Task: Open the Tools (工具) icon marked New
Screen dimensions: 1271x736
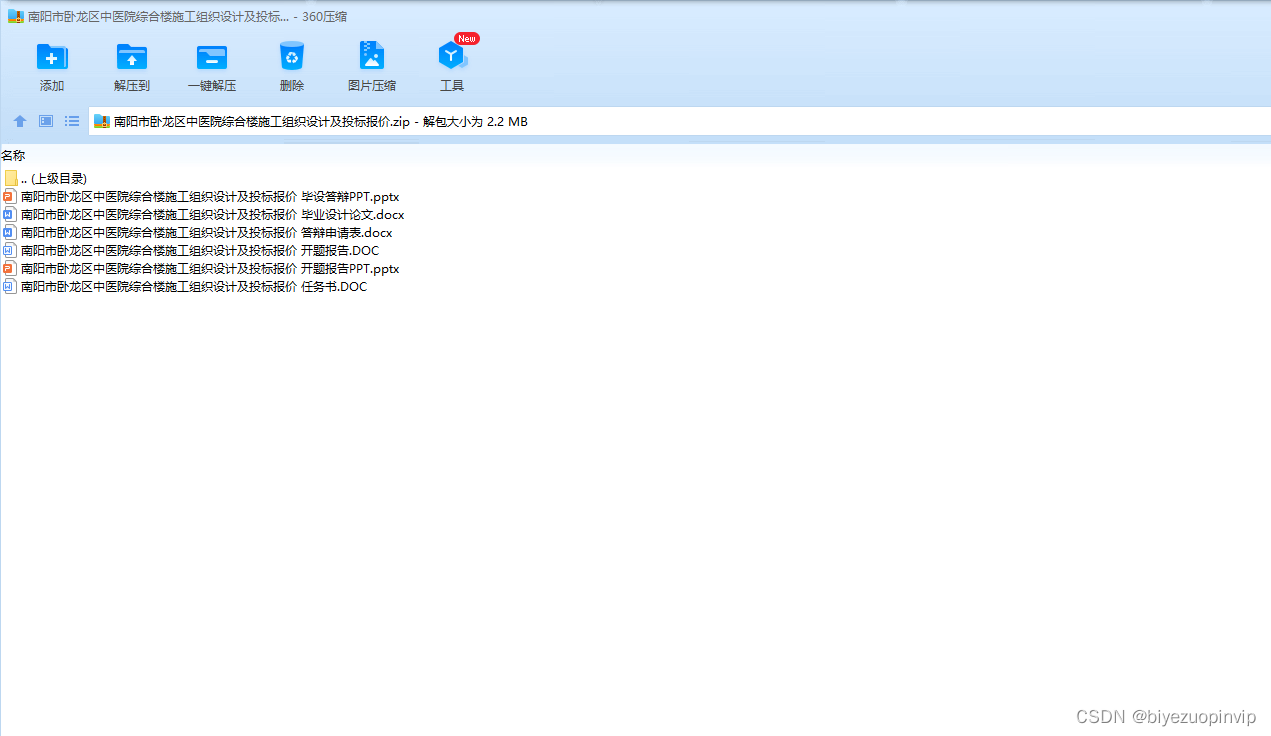Action: pyautogui.click(x=452, y=57)
